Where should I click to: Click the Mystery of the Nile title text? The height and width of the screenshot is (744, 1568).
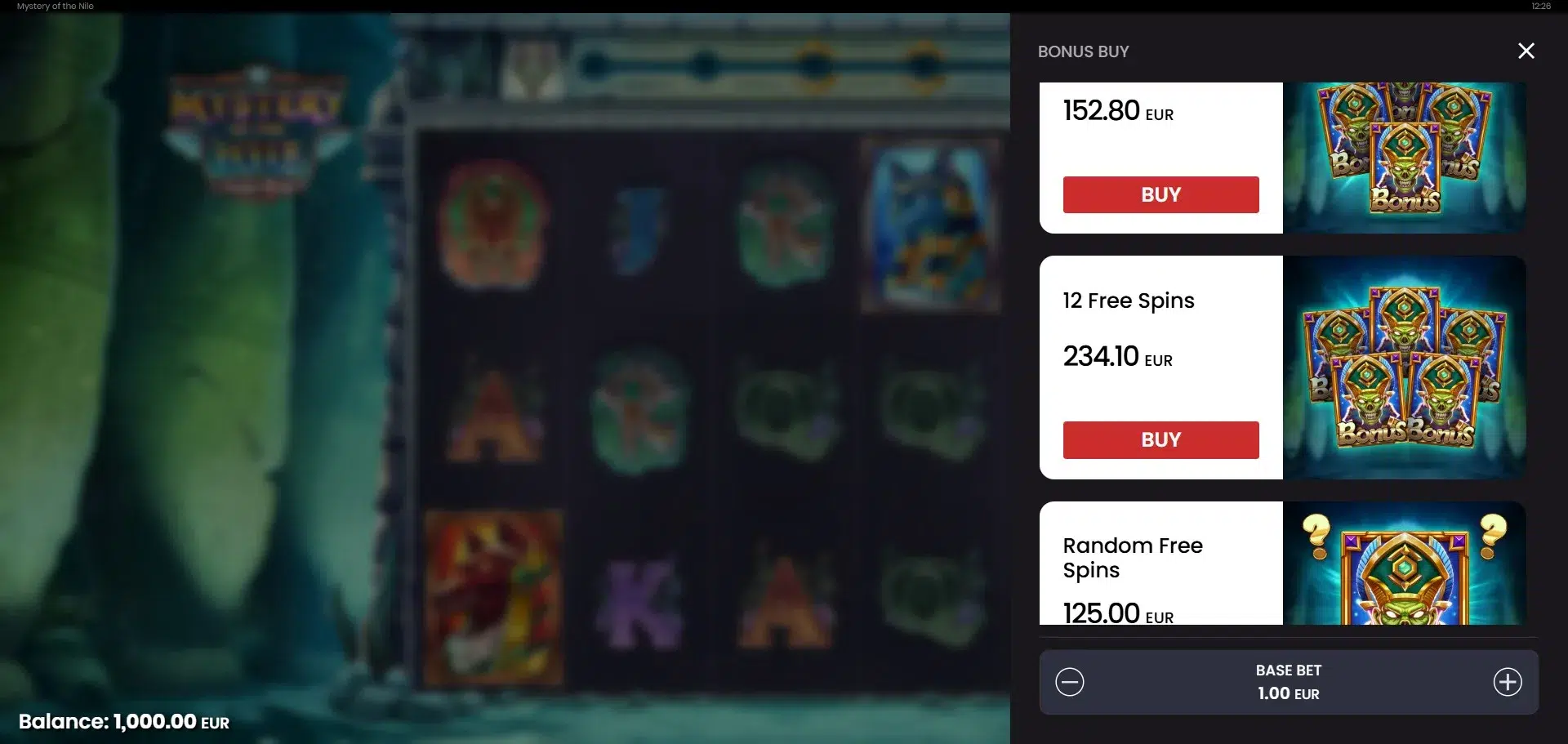(56, 6)
